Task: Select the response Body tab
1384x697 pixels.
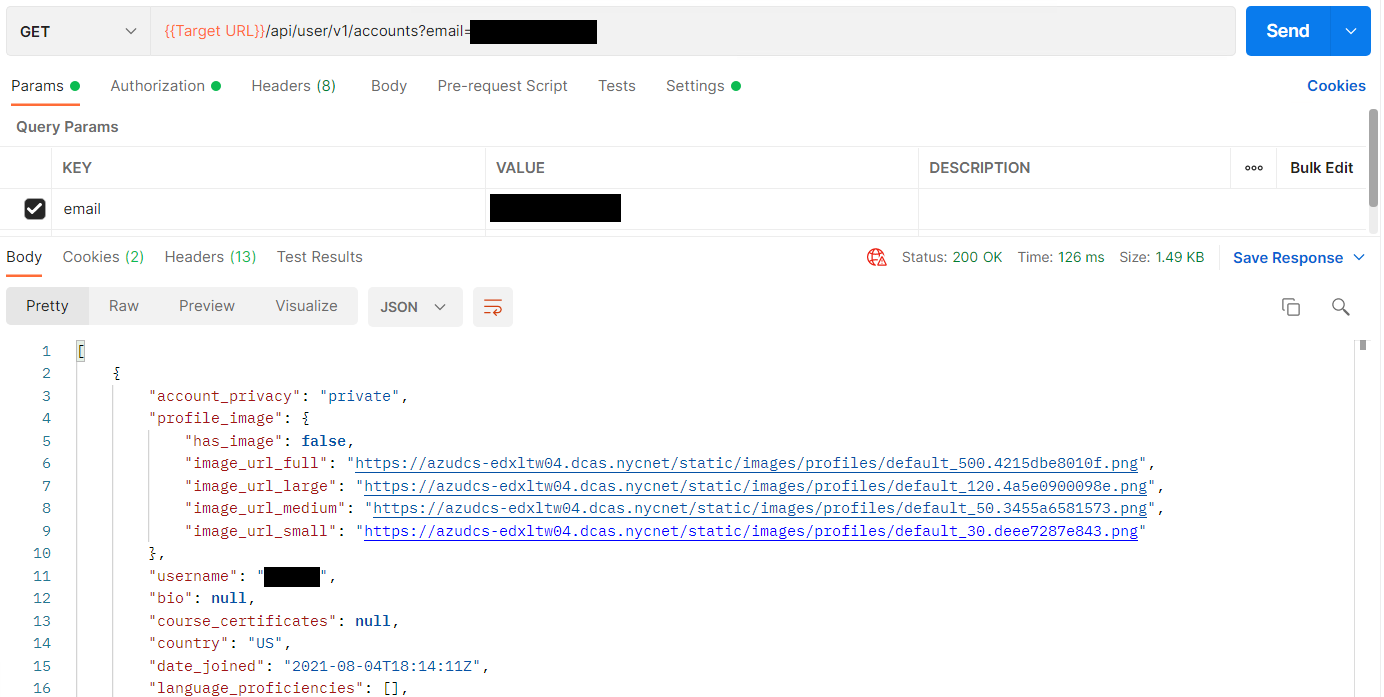Action: [x=24, y=257]
